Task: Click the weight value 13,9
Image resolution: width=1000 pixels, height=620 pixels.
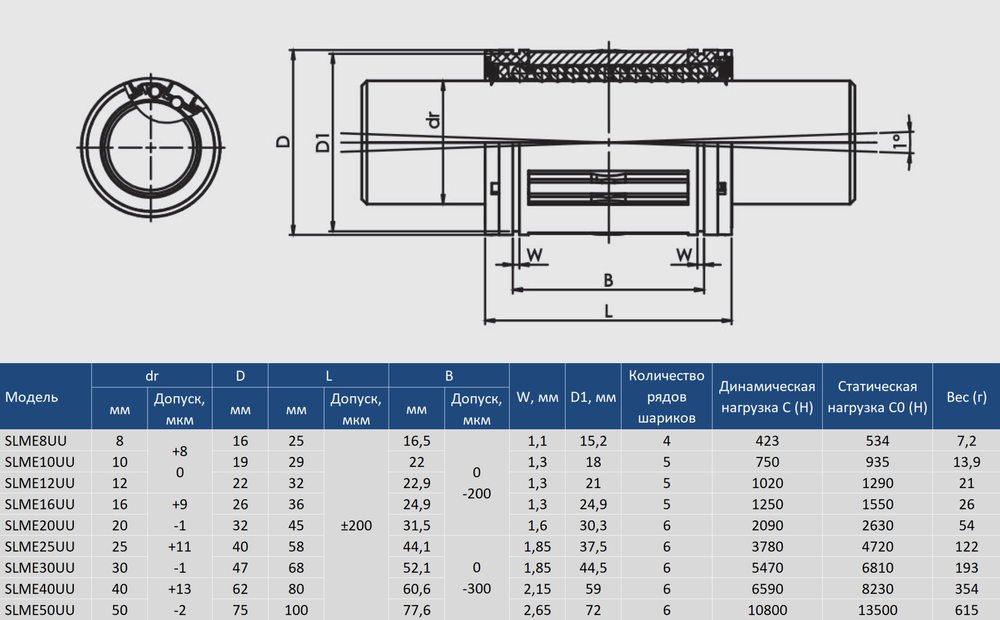Action: coord(966,462)
